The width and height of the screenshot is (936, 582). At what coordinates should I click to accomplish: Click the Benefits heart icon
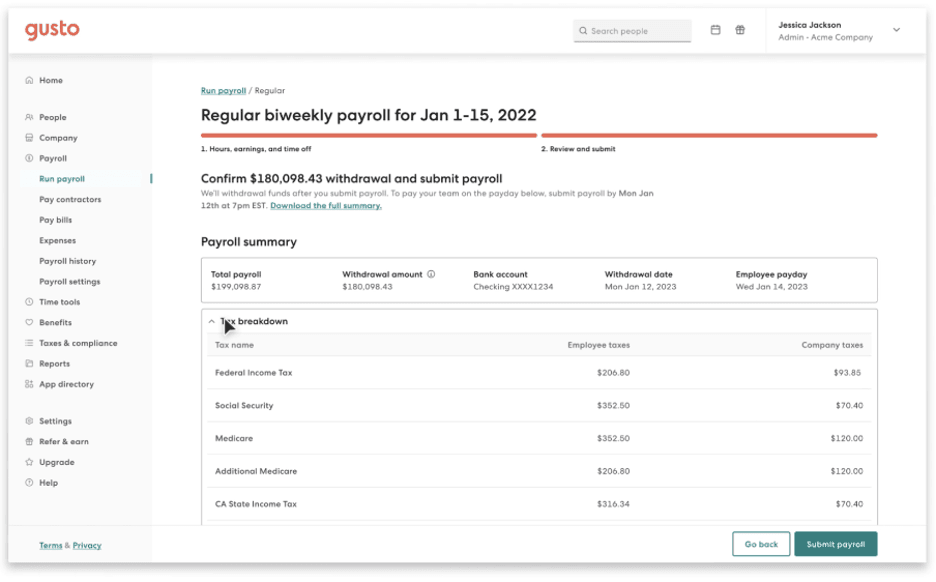(x=29, y=323)
